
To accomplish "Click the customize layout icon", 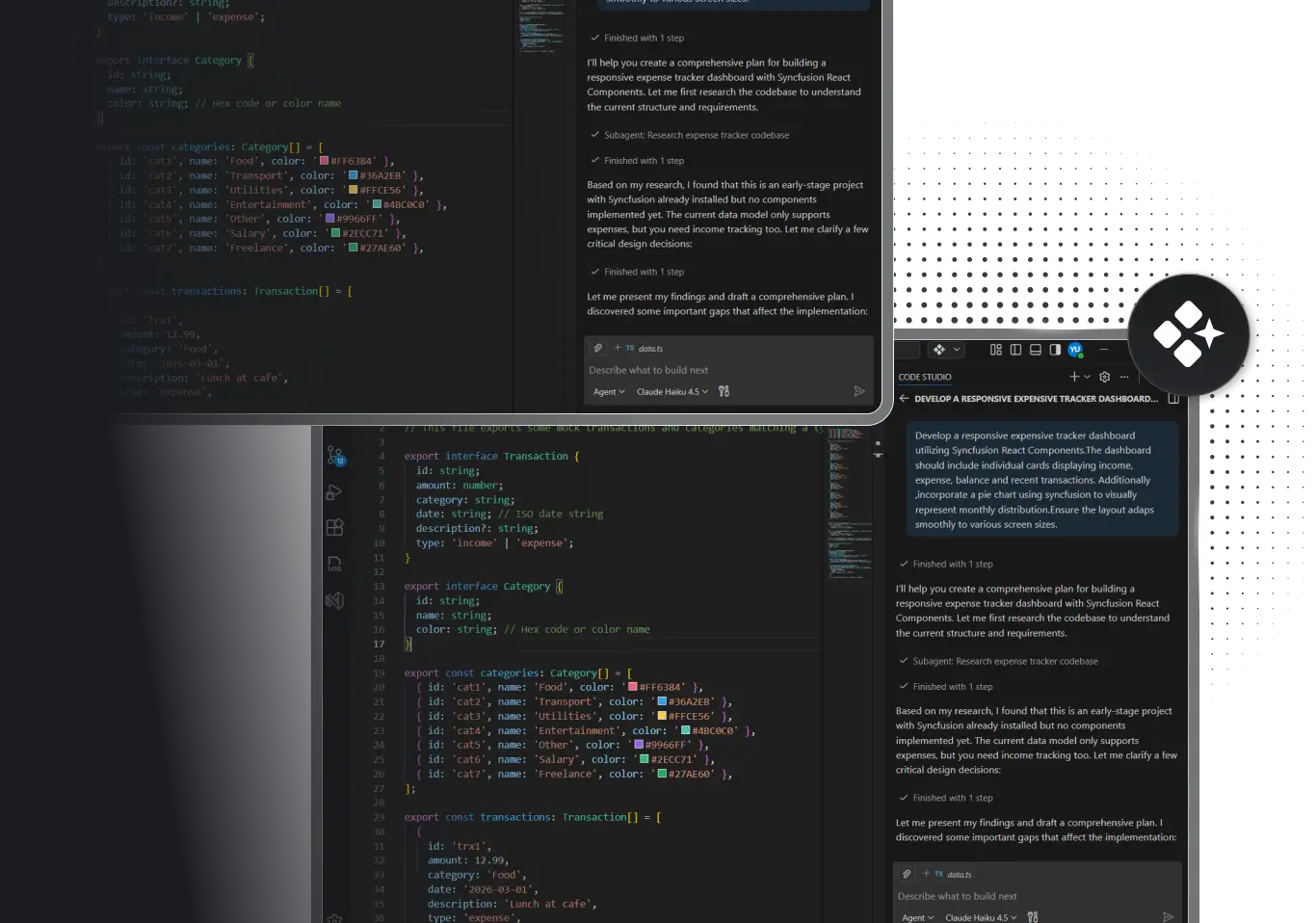I will coord(996,350).
